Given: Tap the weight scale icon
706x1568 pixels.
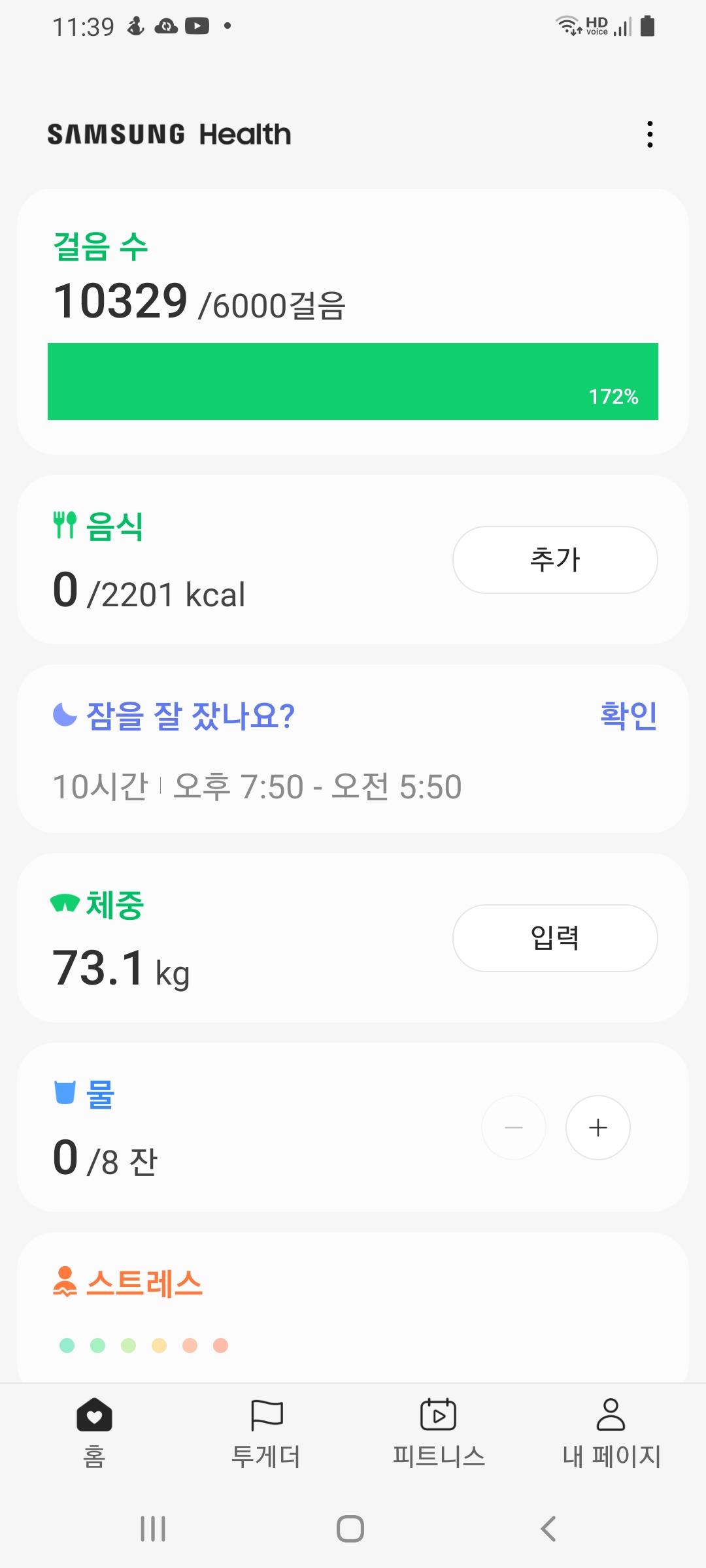Looking at the screenshot, I should (65, 904).
